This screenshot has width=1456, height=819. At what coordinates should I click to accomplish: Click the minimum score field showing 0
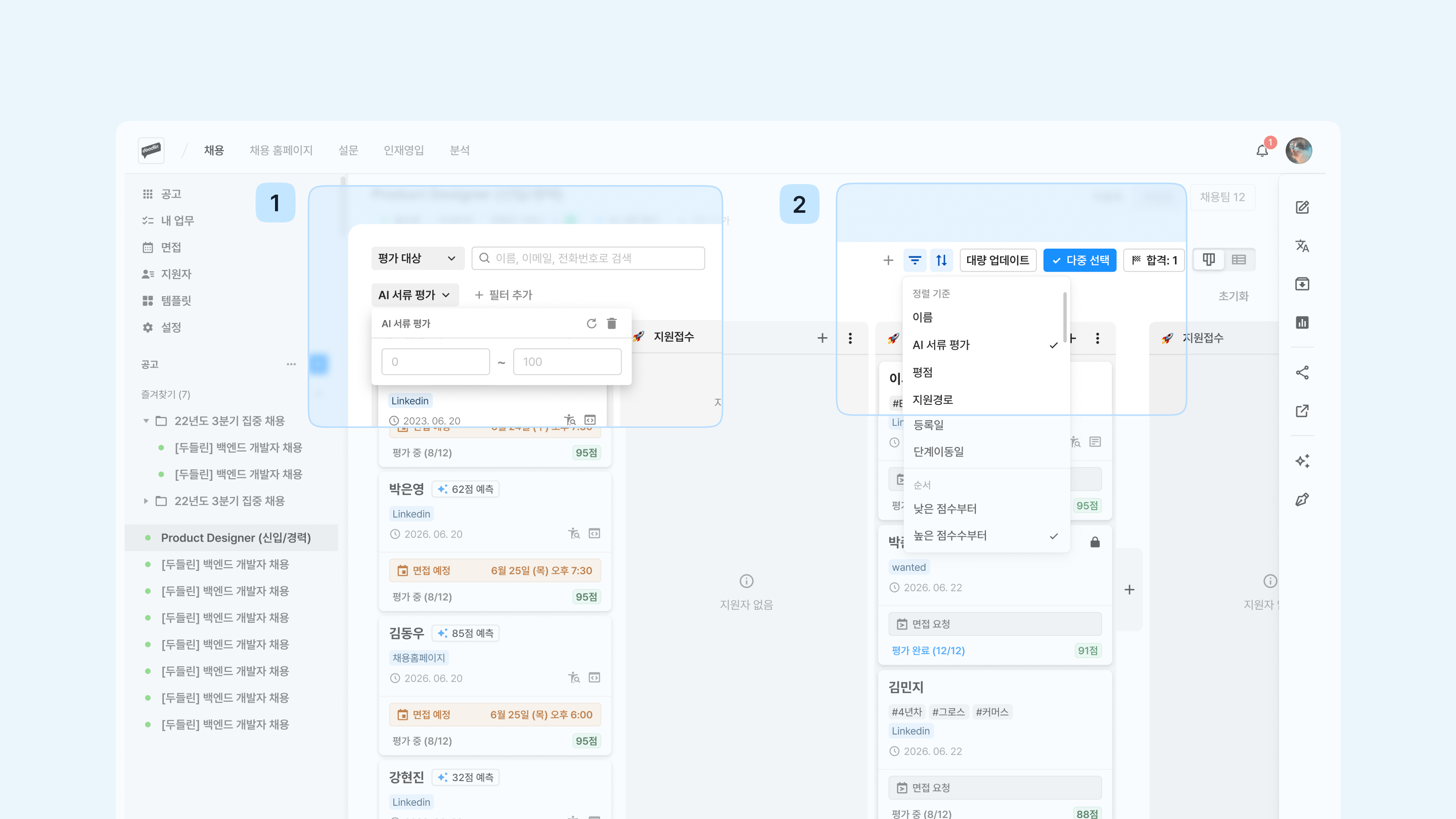click(435, 362)
